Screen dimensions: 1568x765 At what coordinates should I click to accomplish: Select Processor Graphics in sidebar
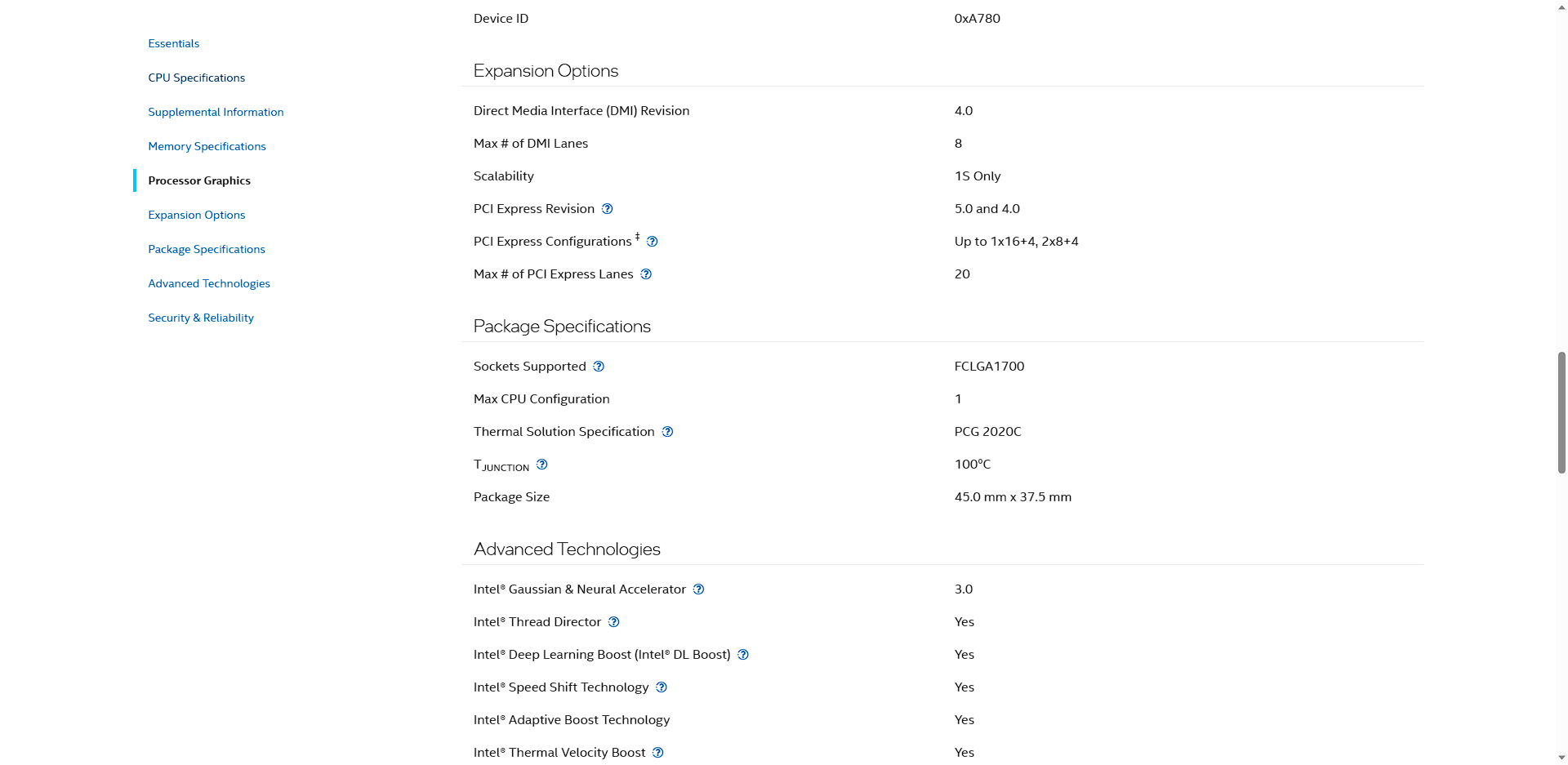click(x=199, y=180)
